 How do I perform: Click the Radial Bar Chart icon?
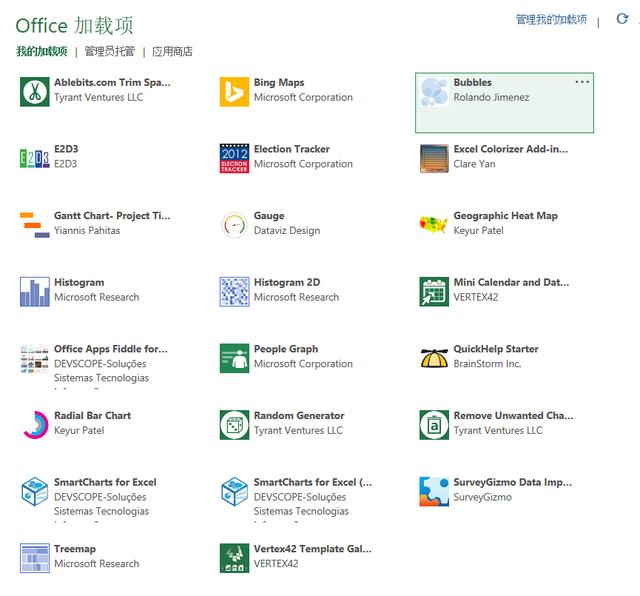pos(35,425)
